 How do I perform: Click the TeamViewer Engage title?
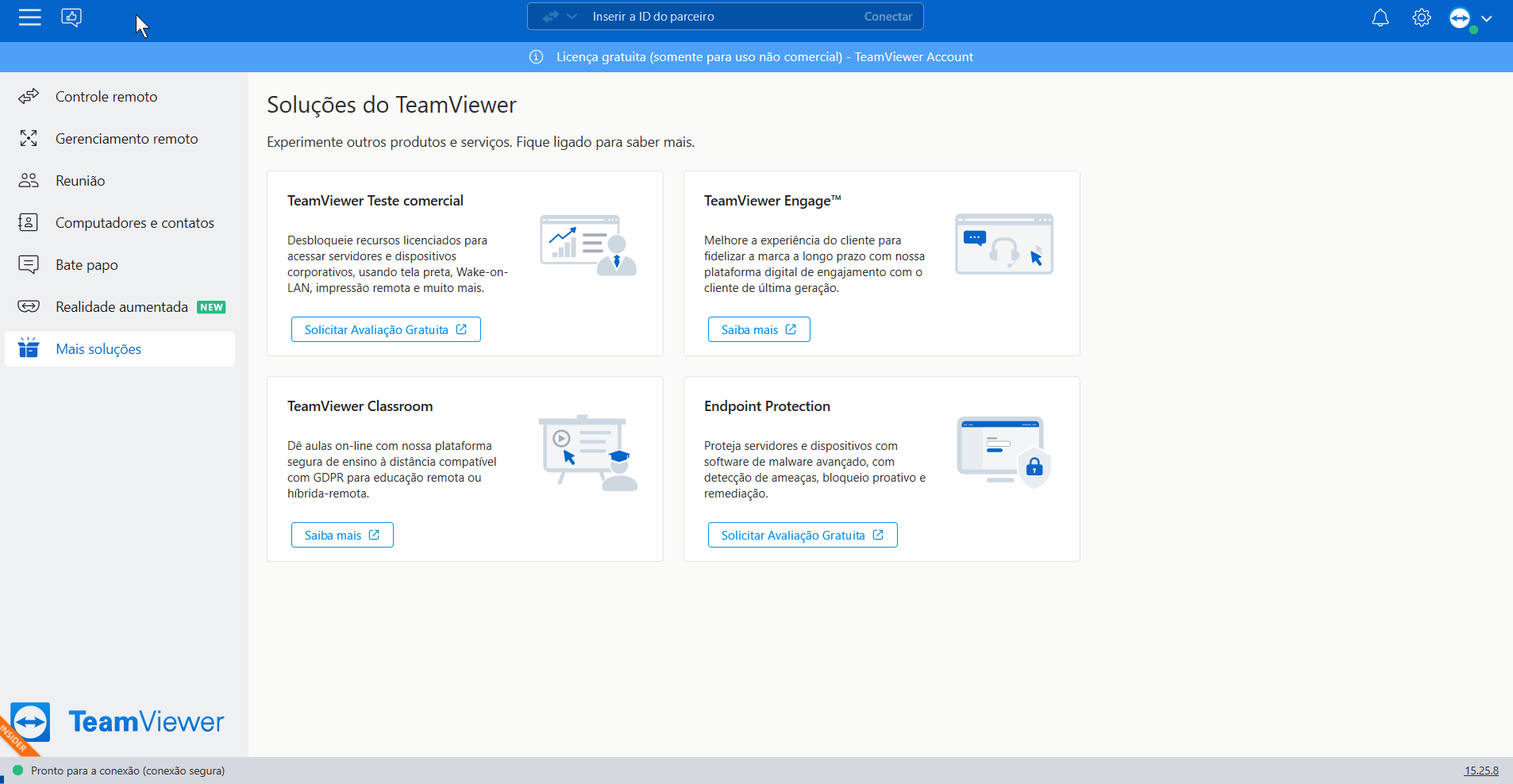772,201
